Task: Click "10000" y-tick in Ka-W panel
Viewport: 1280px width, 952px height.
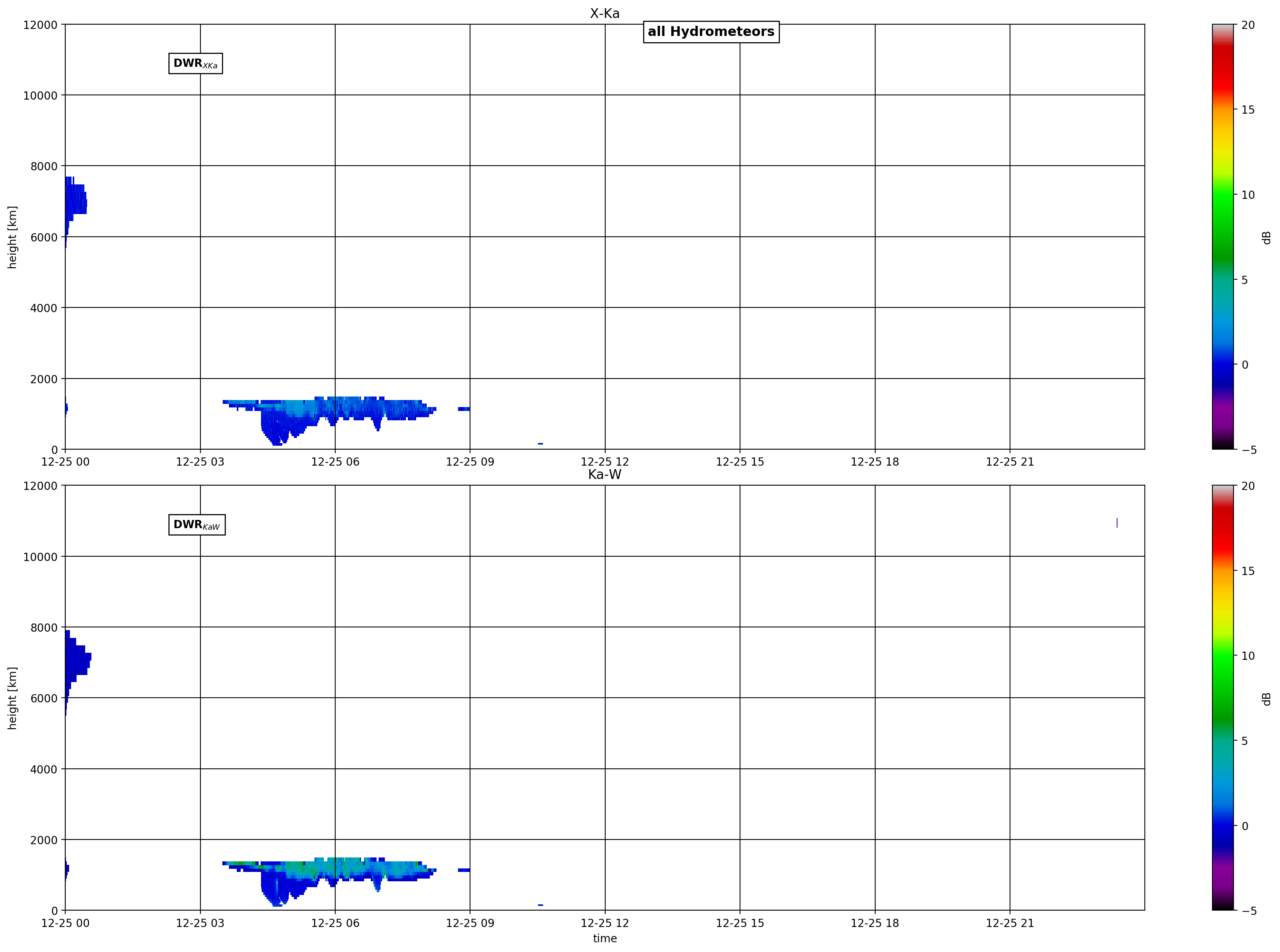Action: coord(40,557)
